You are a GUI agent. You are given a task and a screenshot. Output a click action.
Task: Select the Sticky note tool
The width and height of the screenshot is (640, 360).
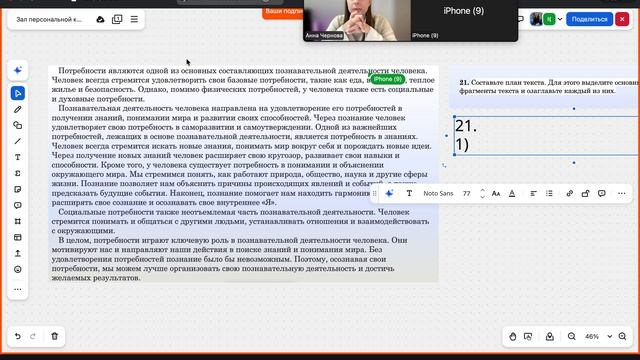pos(18,189)
